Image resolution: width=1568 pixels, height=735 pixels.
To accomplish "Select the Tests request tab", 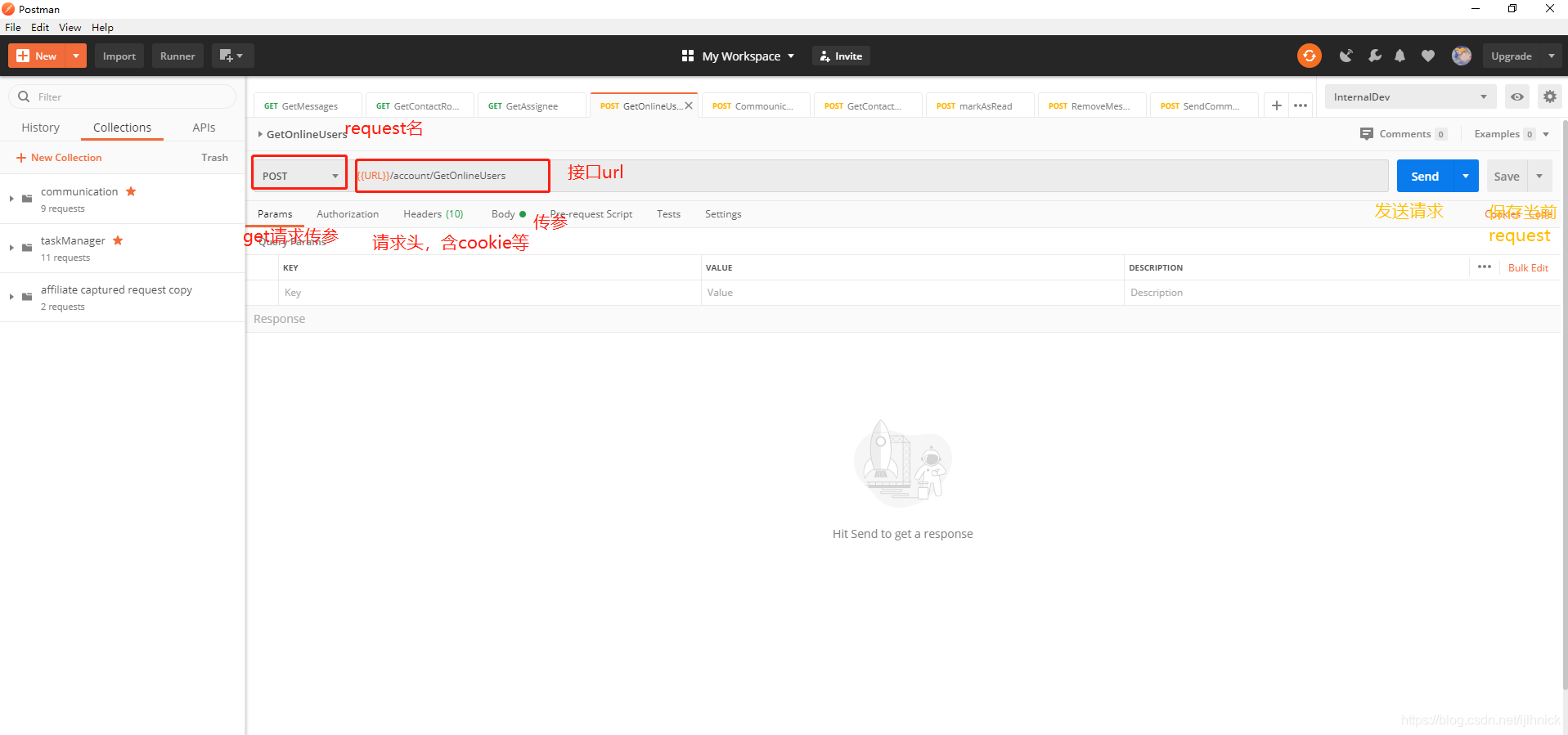I will coord(668,214).
